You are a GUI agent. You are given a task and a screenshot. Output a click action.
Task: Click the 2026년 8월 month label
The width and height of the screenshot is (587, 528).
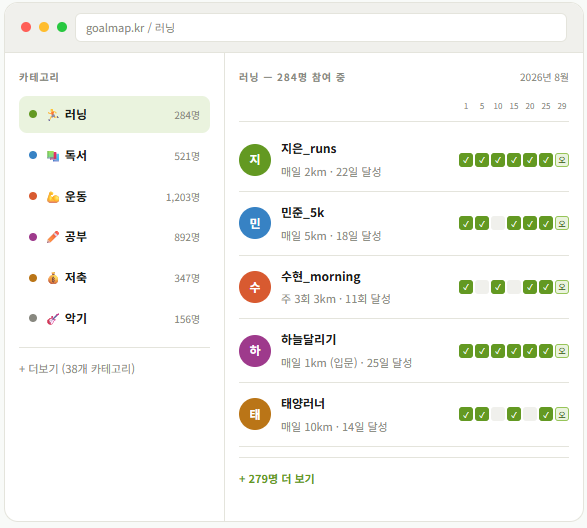point(544,78)
